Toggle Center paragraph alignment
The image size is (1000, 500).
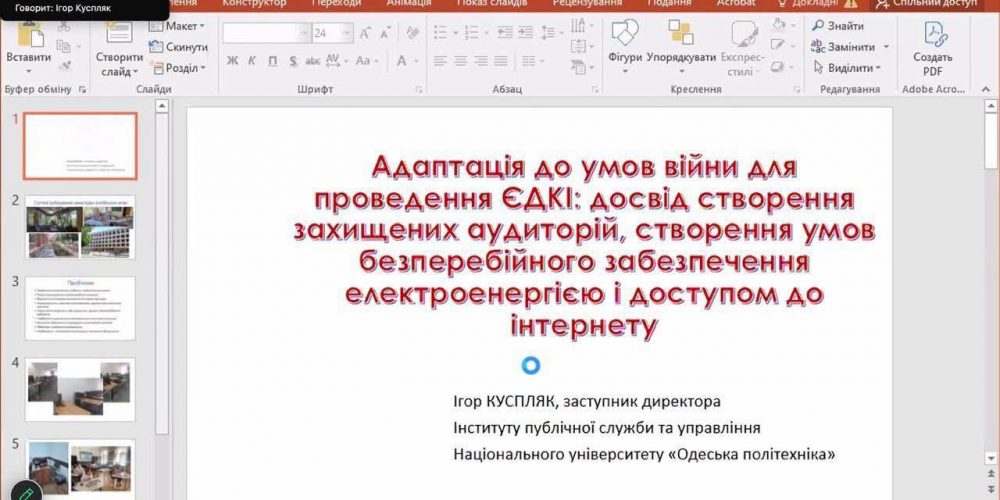pyautogui.click(x=460, y=61)
